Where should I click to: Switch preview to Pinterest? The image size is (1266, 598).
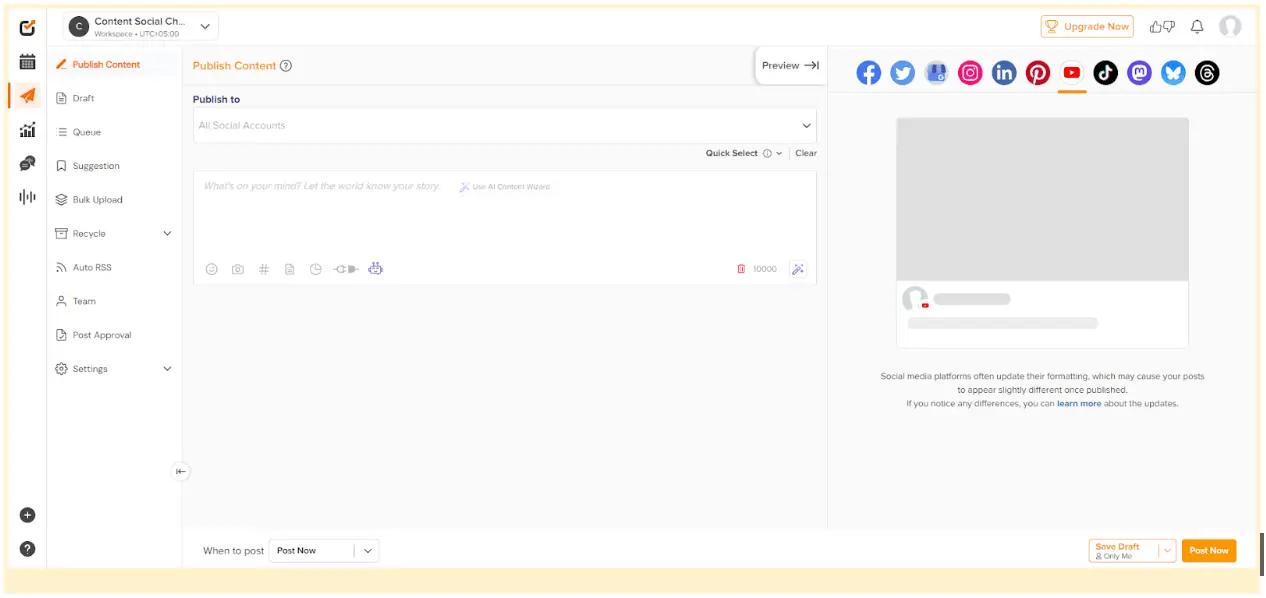click(1038, 73)
